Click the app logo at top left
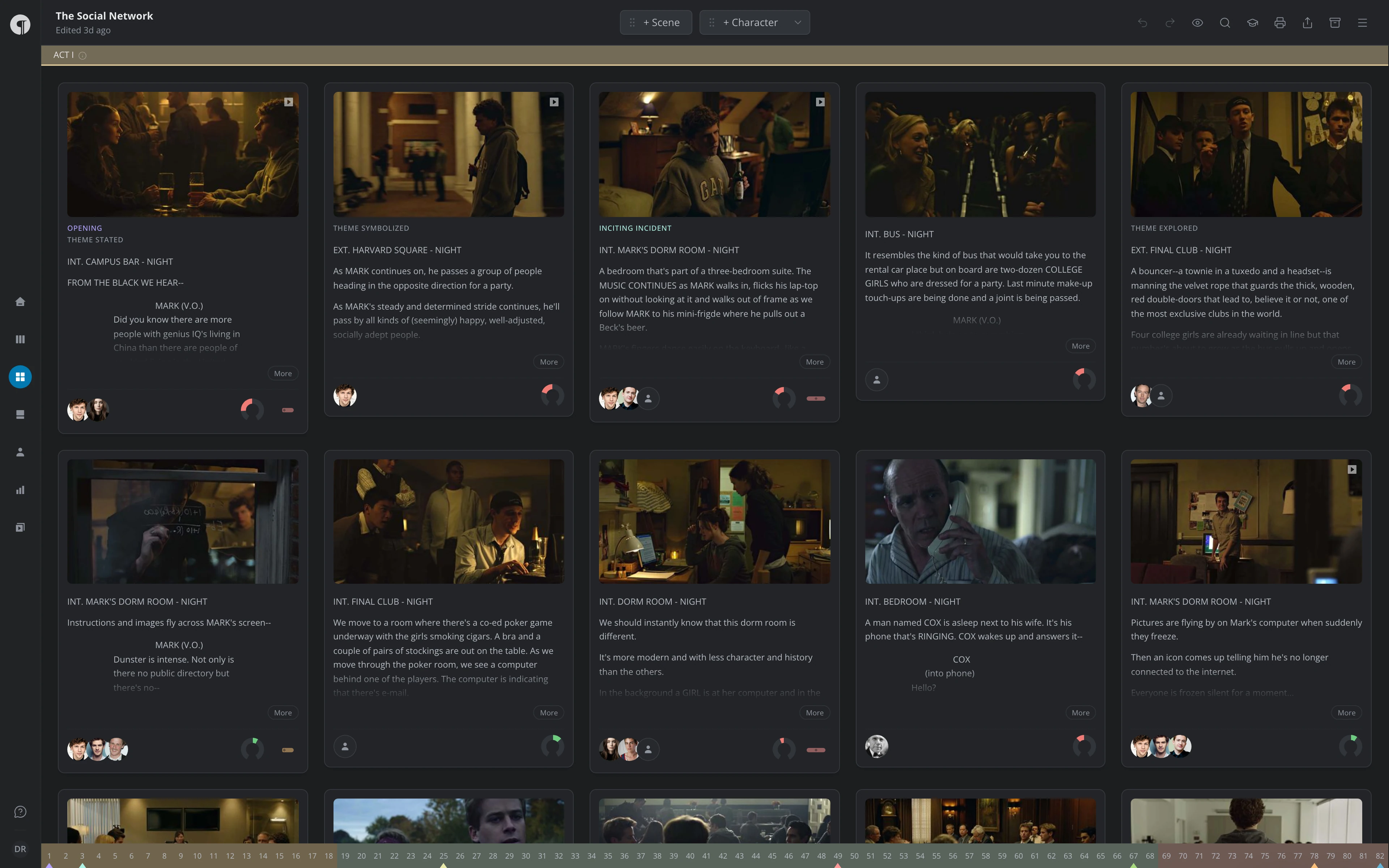The image size is (1389, 868). click(20, 25)
